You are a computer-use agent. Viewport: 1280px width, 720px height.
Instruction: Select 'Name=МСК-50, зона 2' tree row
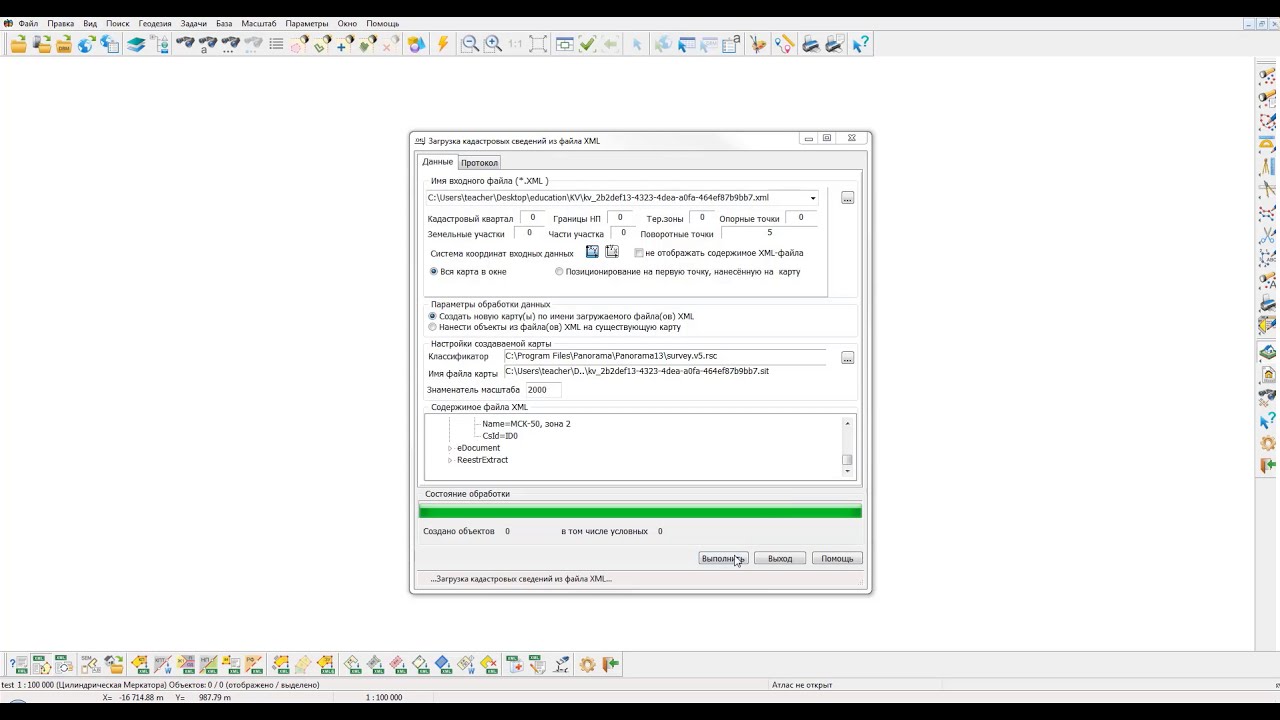point(526,424)
